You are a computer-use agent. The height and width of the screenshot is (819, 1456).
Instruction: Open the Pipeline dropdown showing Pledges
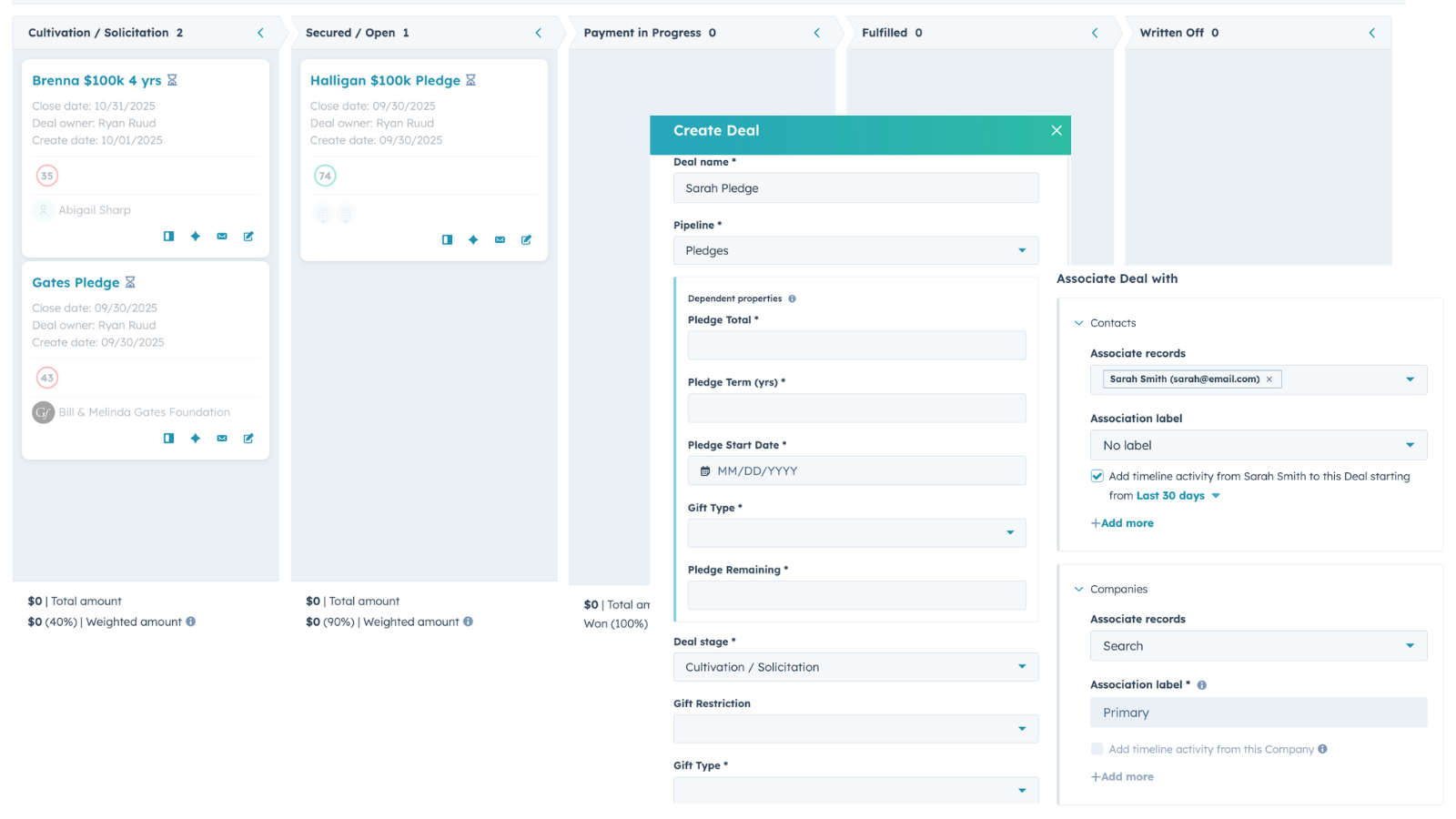[855, 250]
